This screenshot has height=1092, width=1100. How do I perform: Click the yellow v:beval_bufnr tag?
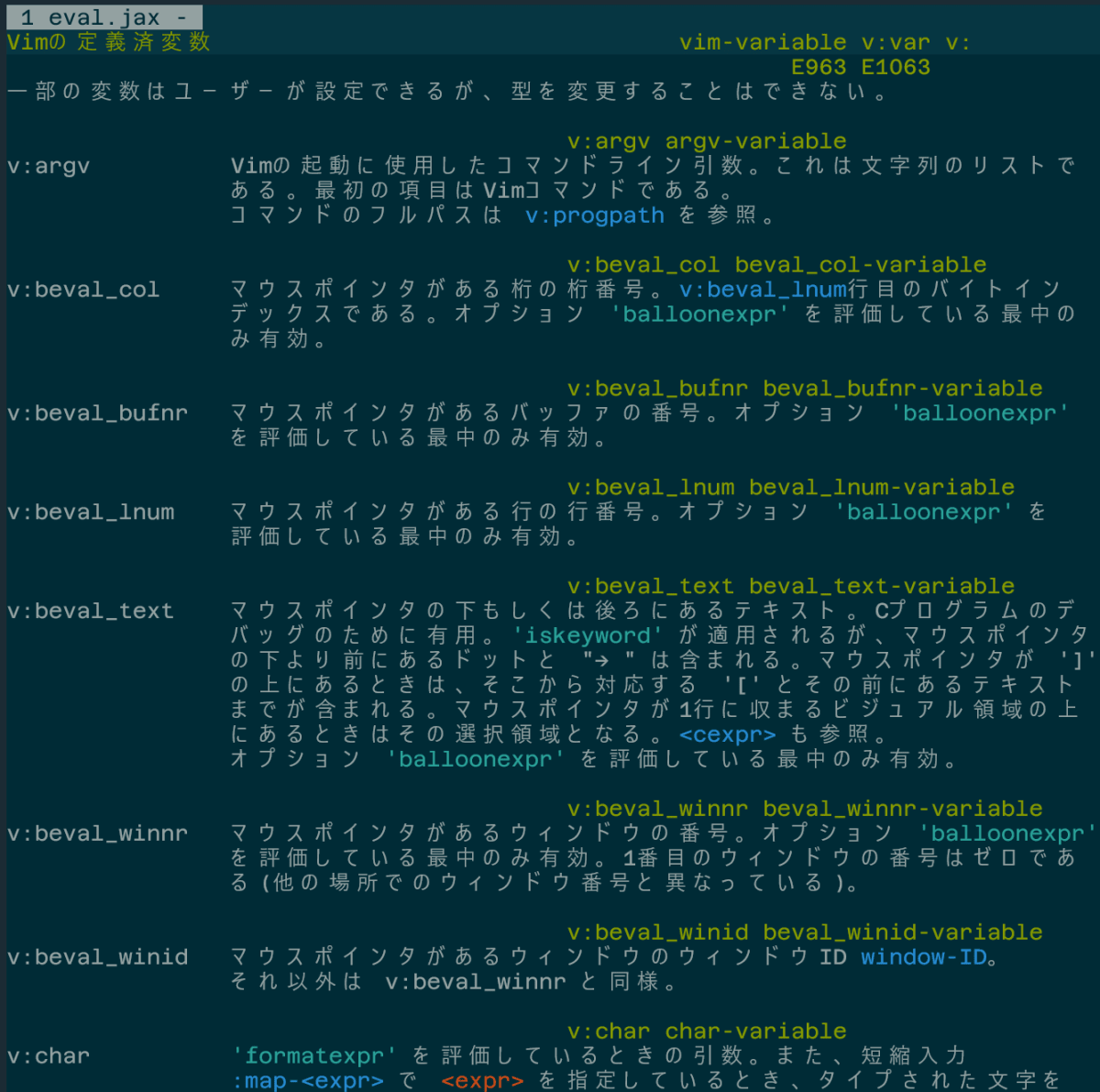pyautogui.click(x=657, y=389)
